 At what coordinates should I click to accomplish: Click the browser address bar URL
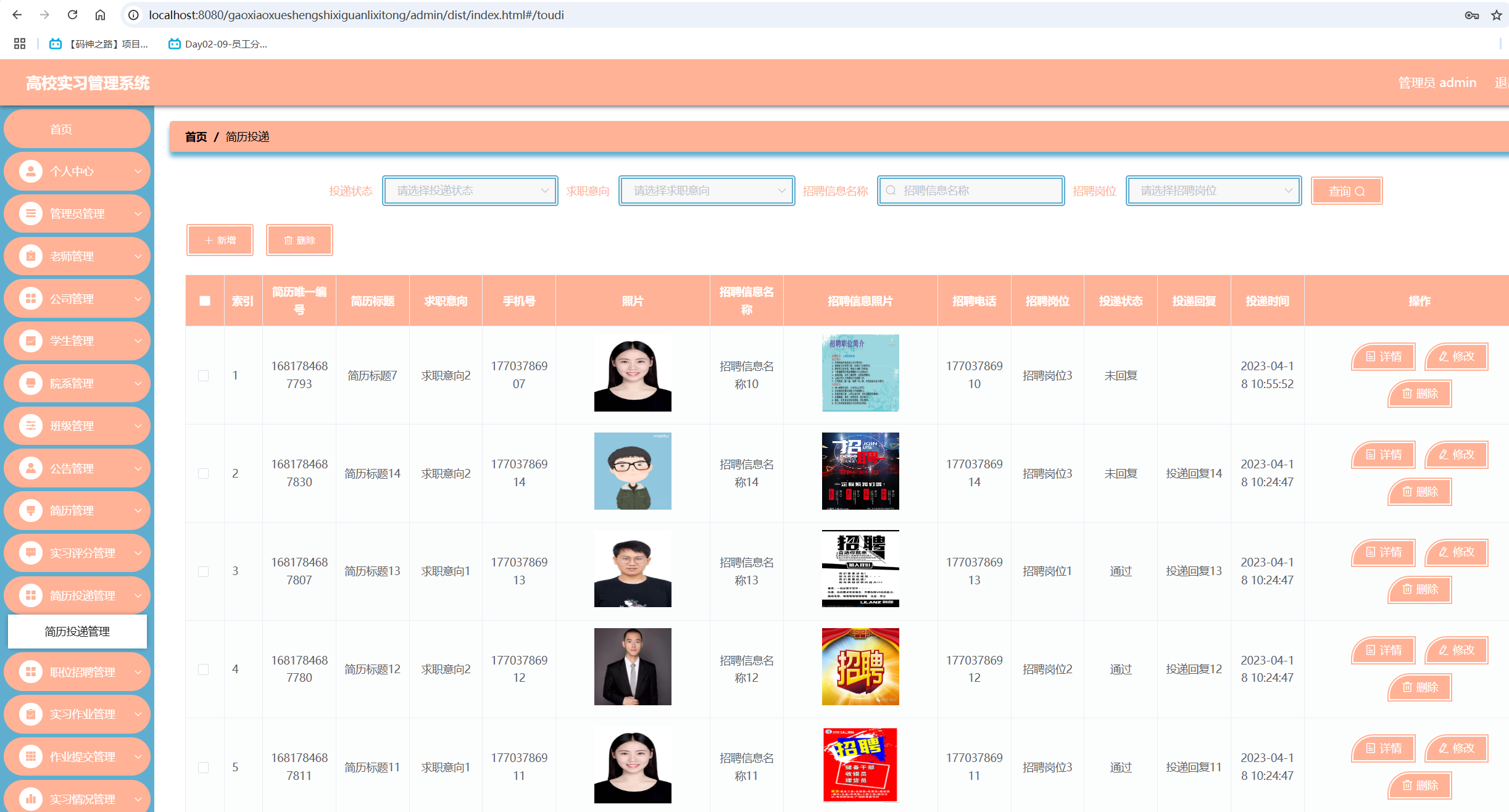click(356, 15)
